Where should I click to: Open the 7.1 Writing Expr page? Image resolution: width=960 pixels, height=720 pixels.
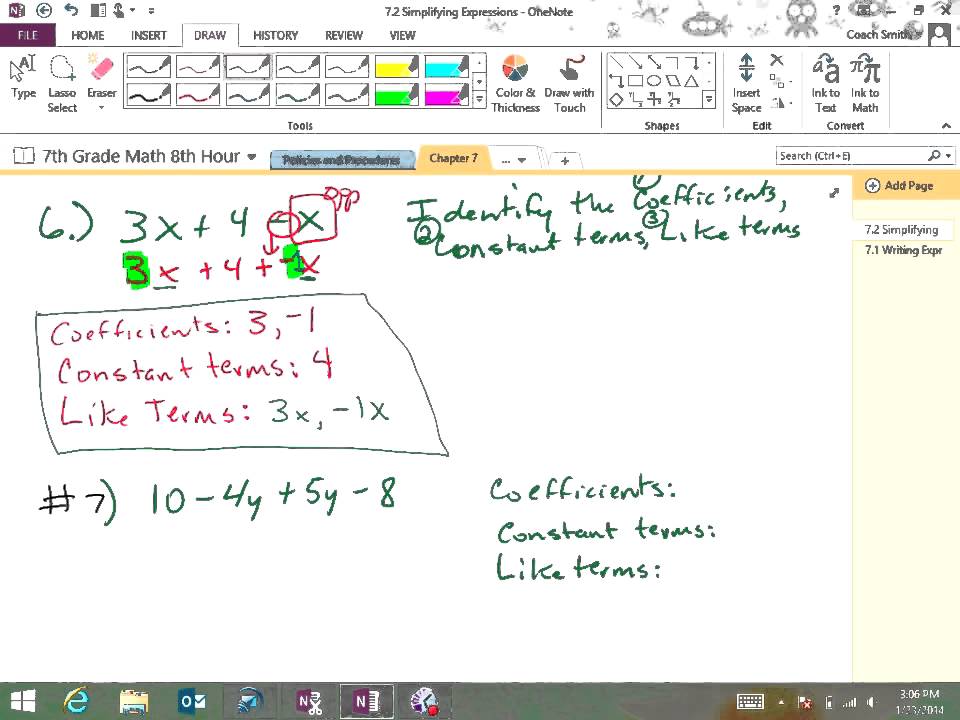point(904,250)
